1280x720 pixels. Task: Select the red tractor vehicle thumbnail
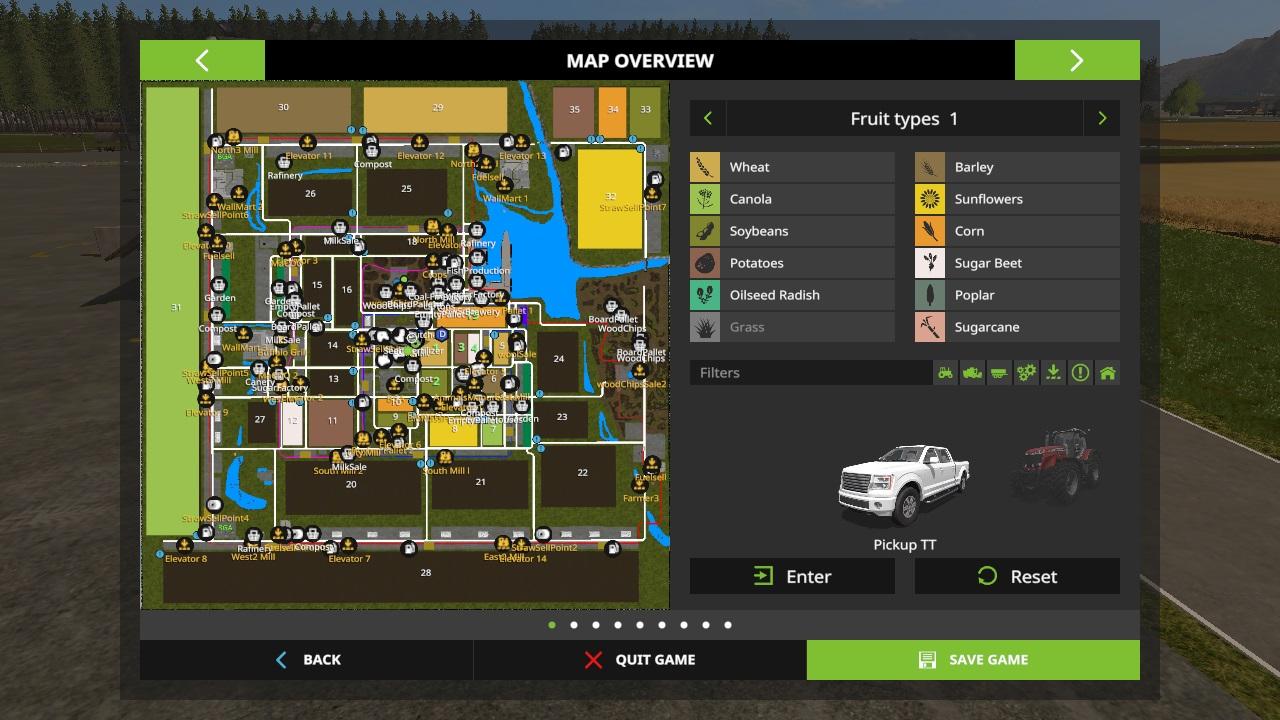click(x=1054, y=467)
